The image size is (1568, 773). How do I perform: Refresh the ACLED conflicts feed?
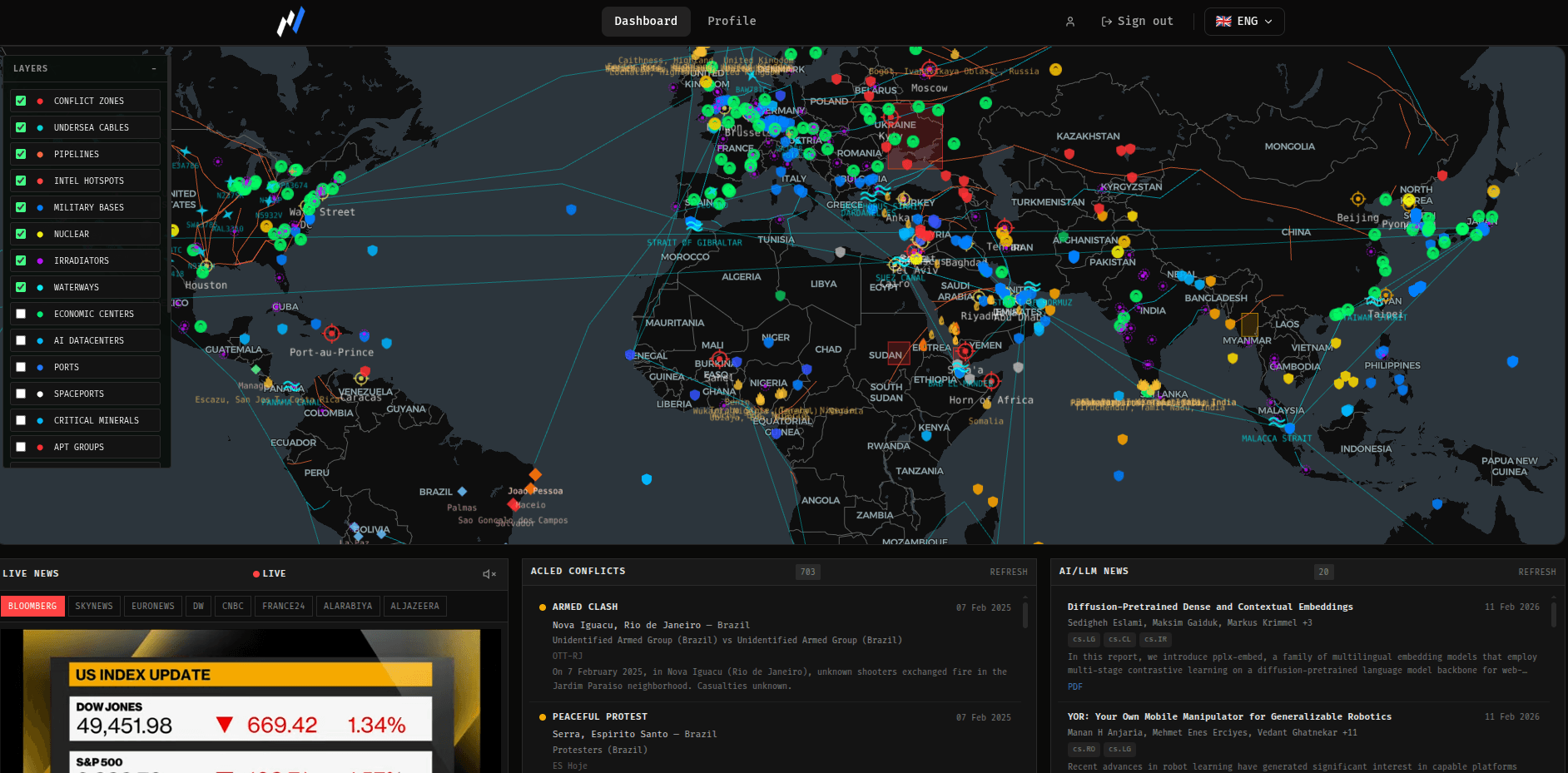pyautogui.click(x=1008, y=572)
